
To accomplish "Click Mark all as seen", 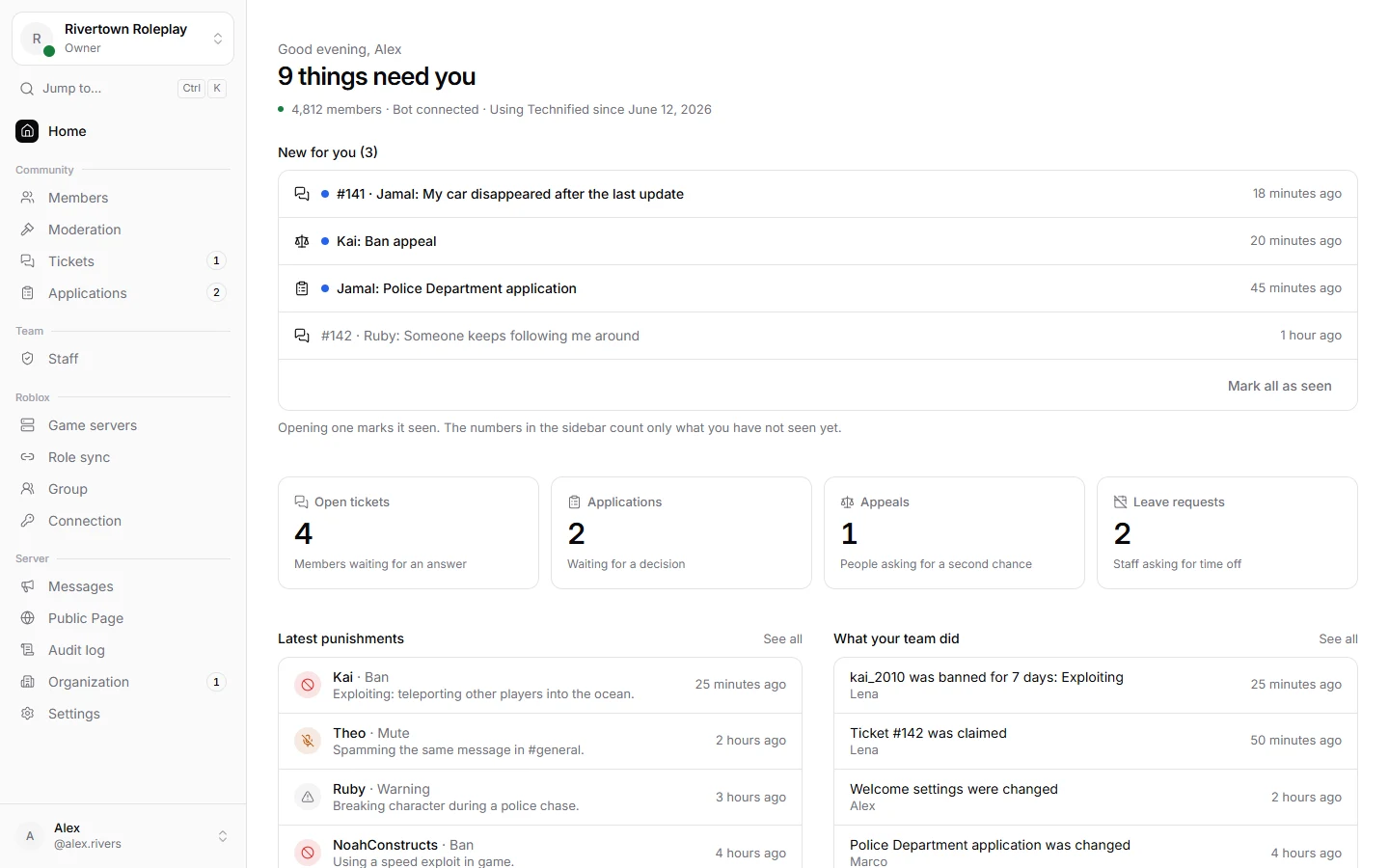I will tap(1279, 386).
